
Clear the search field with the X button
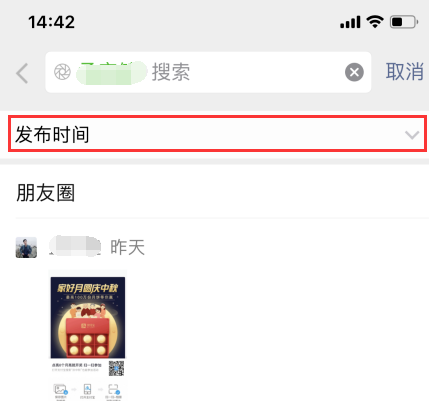pyautogui.click(x=354, y=72)
